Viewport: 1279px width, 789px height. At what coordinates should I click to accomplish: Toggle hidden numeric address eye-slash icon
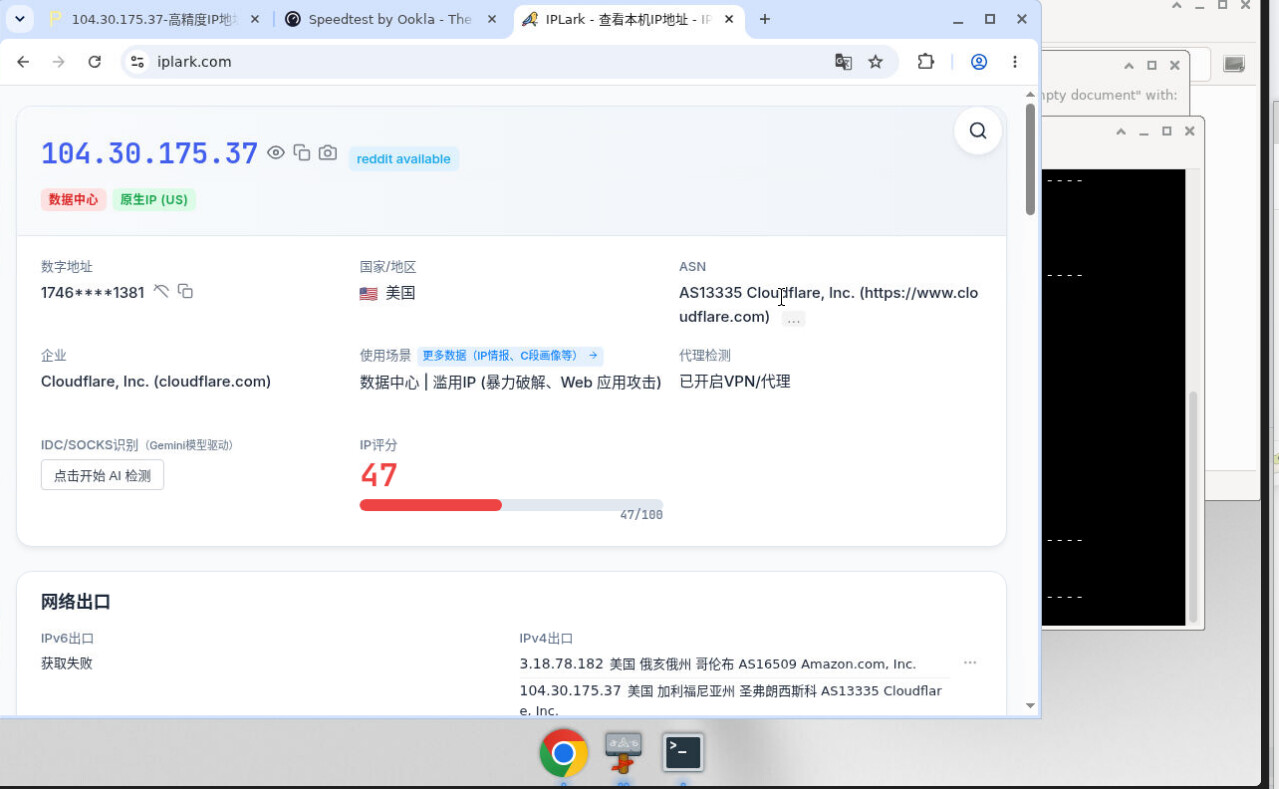(x=161, y=292)
